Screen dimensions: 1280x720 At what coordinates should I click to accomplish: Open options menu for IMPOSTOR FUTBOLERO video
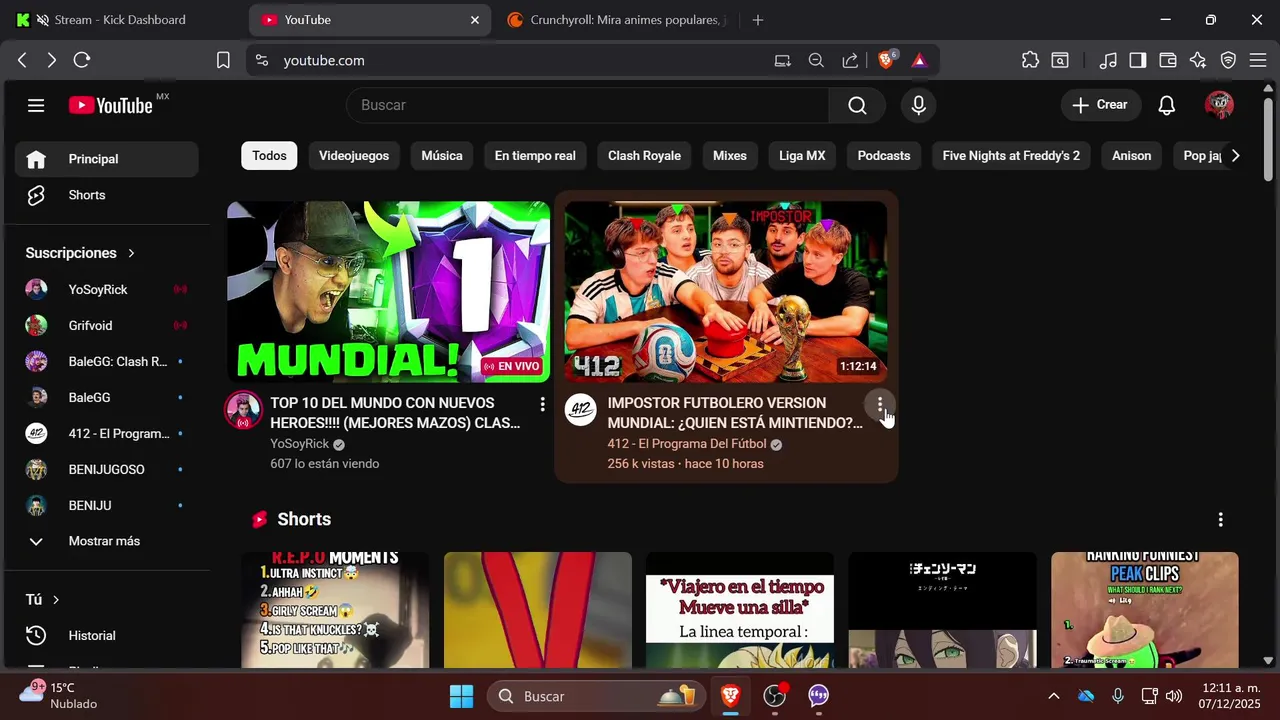[x=880, y=404]
